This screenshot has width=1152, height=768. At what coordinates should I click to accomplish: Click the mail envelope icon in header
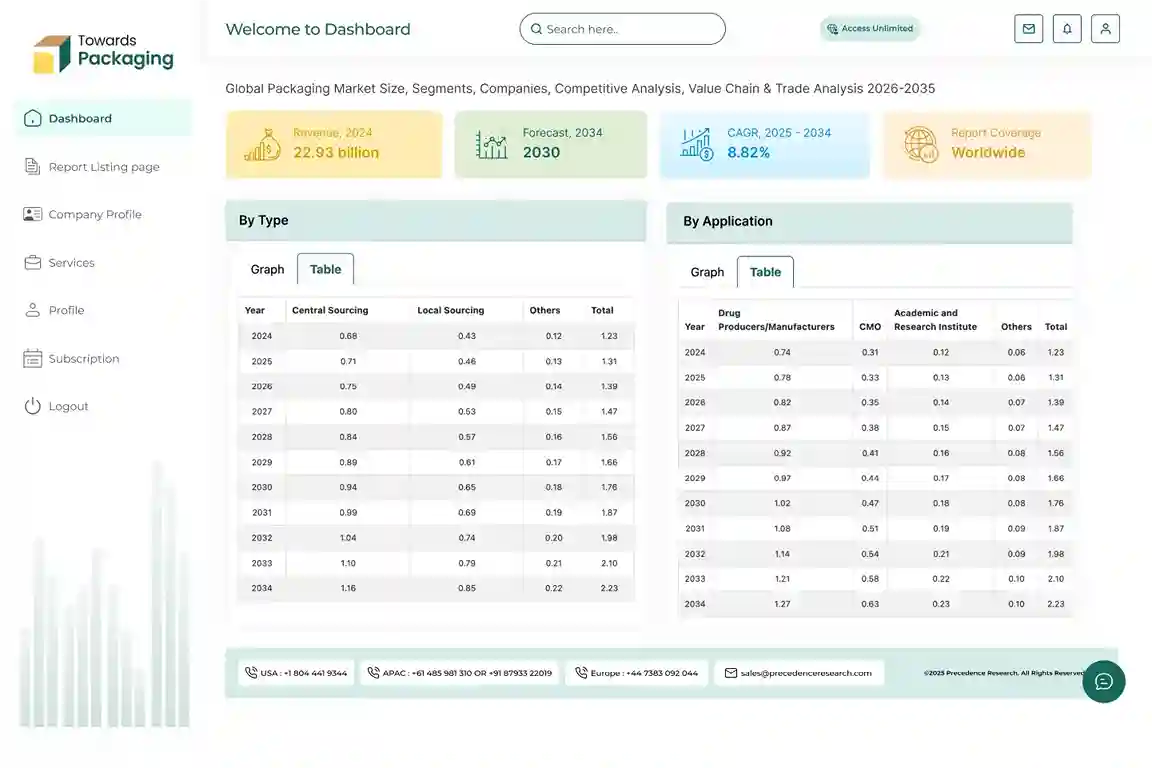1028,29
